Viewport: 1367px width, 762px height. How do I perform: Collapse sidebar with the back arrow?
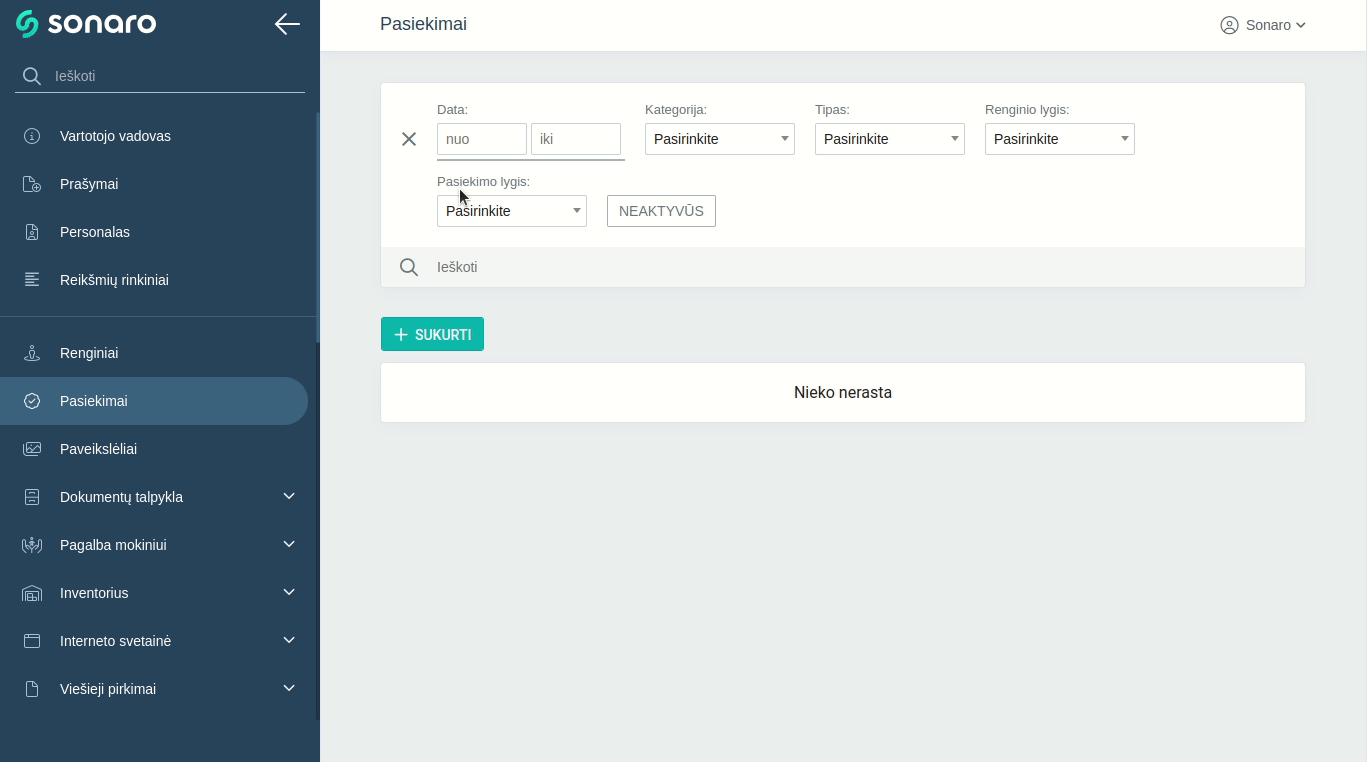[287, 24]
